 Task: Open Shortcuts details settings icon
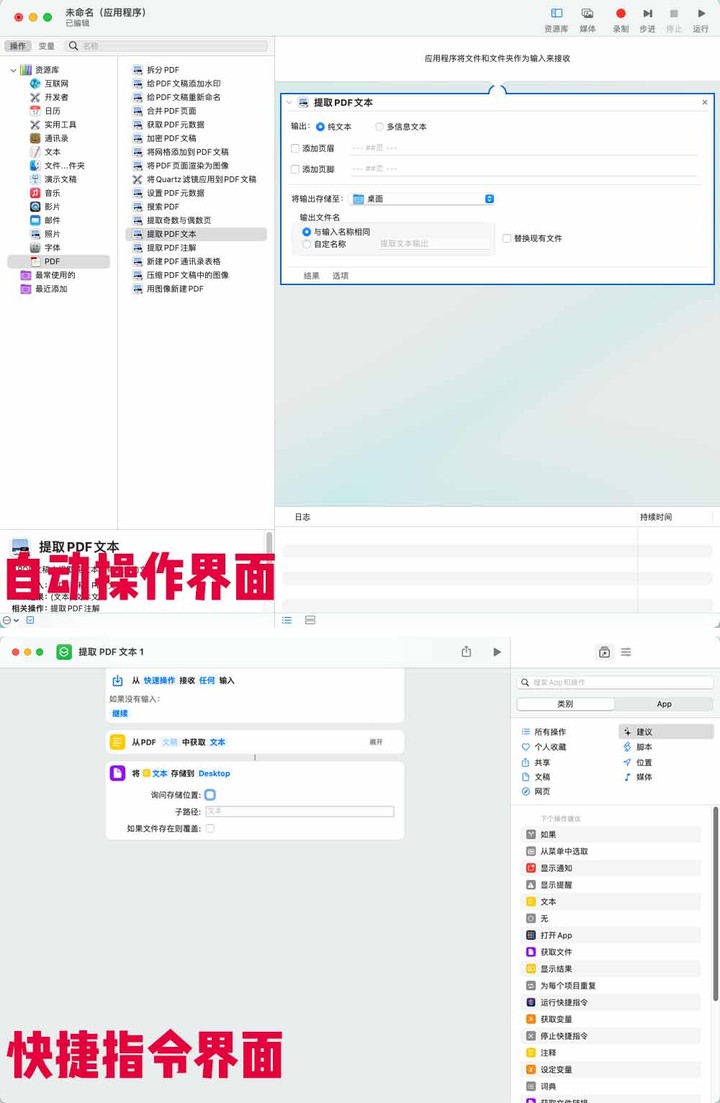click(x=626, y=652)
